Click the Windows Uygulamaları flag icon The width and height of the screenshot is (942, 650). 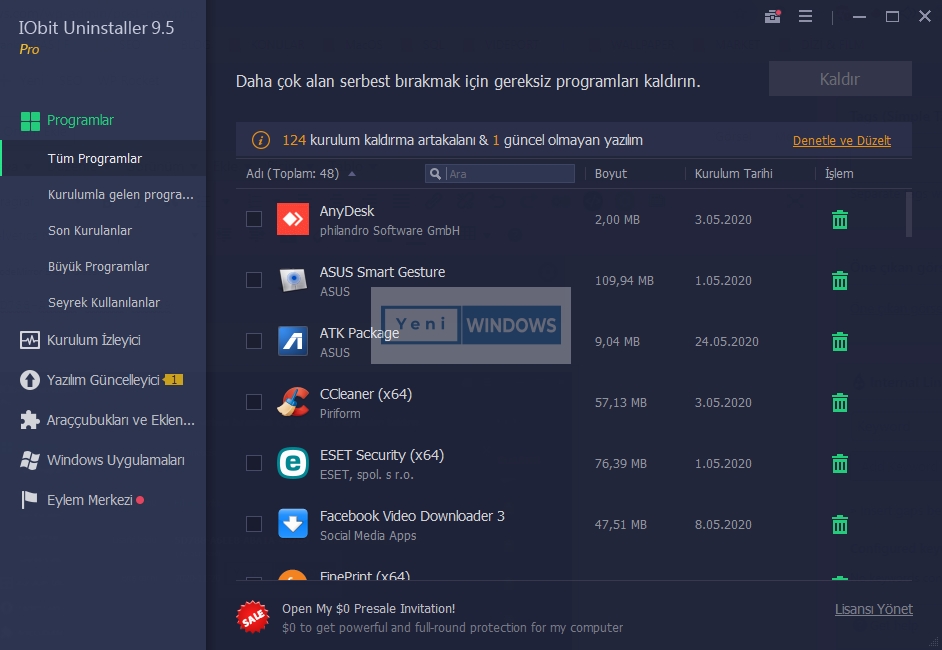pos(29,460)
